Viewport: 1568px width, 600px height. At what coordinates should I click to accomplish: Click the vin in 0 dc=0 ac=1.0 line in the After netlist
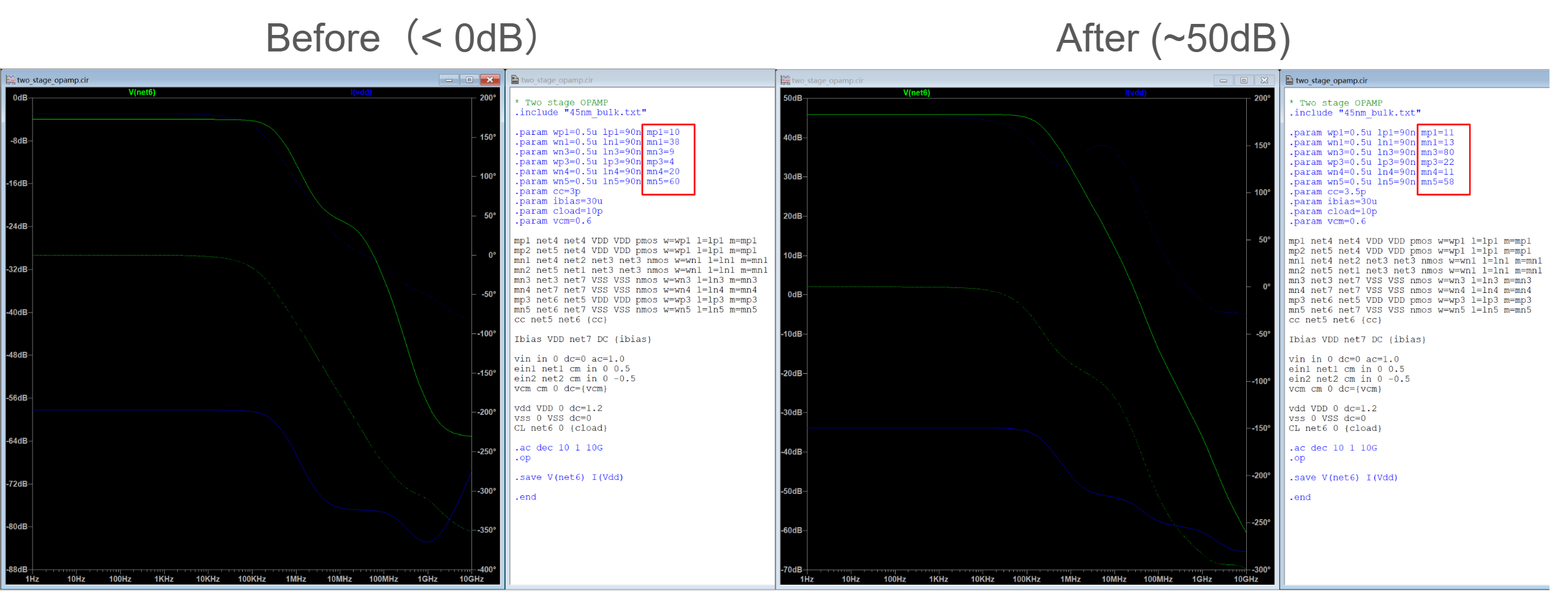click(1344, 360)
